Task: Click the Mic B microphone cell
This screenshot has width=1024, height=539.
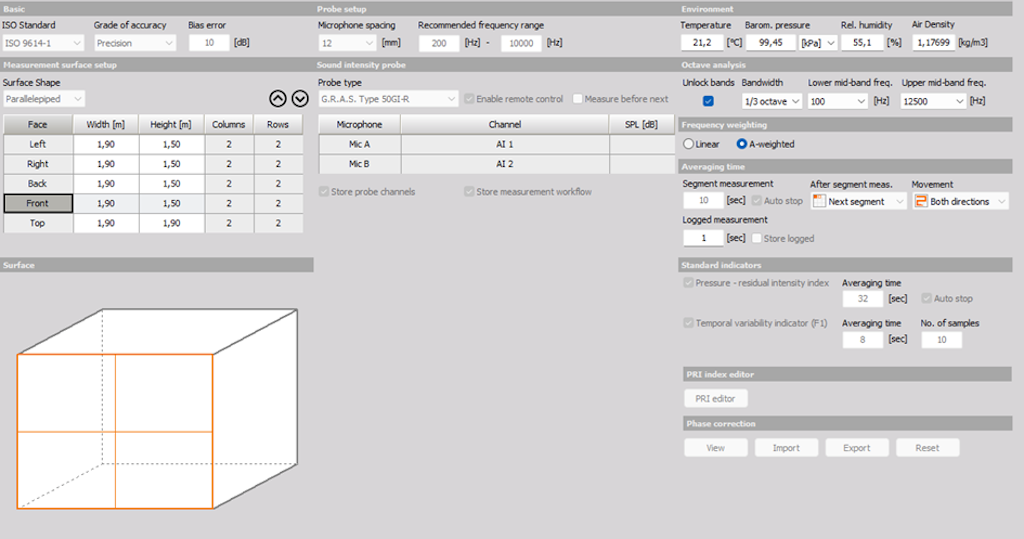Action: pyautogui.click(x=359, y=164)
